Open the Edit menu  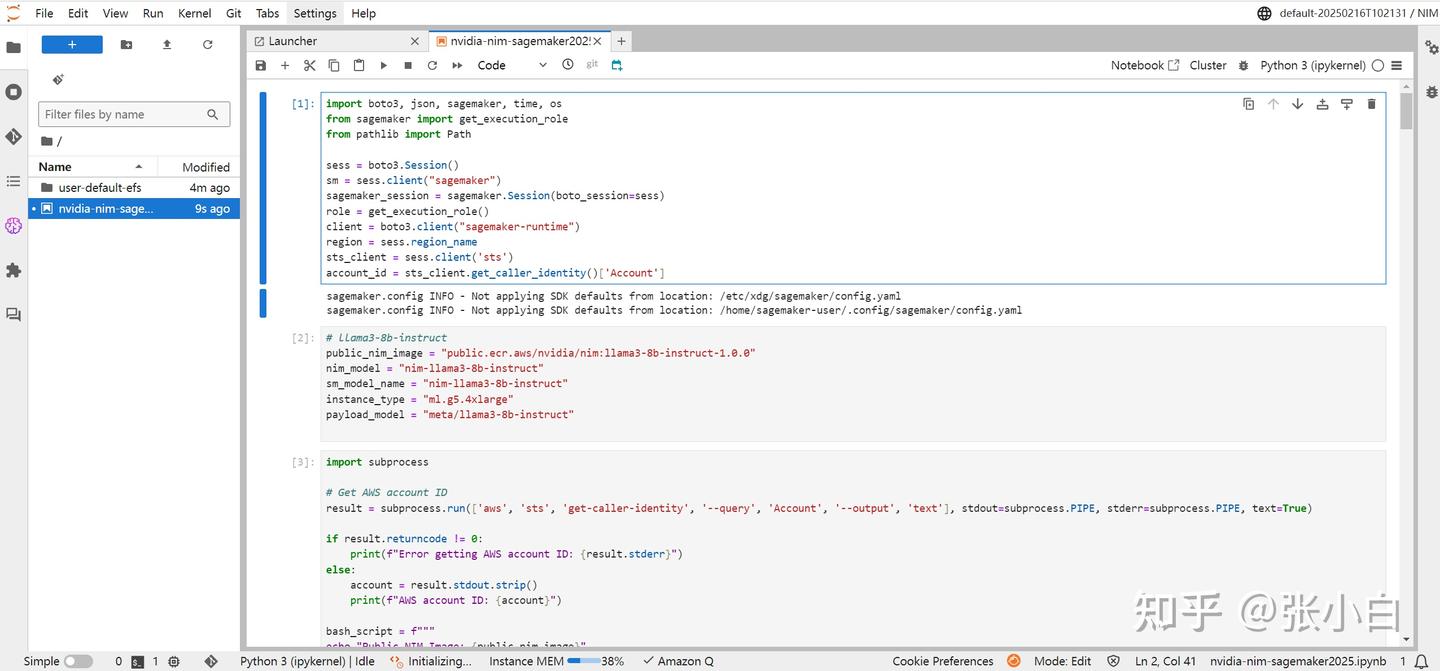click(78, 13)
